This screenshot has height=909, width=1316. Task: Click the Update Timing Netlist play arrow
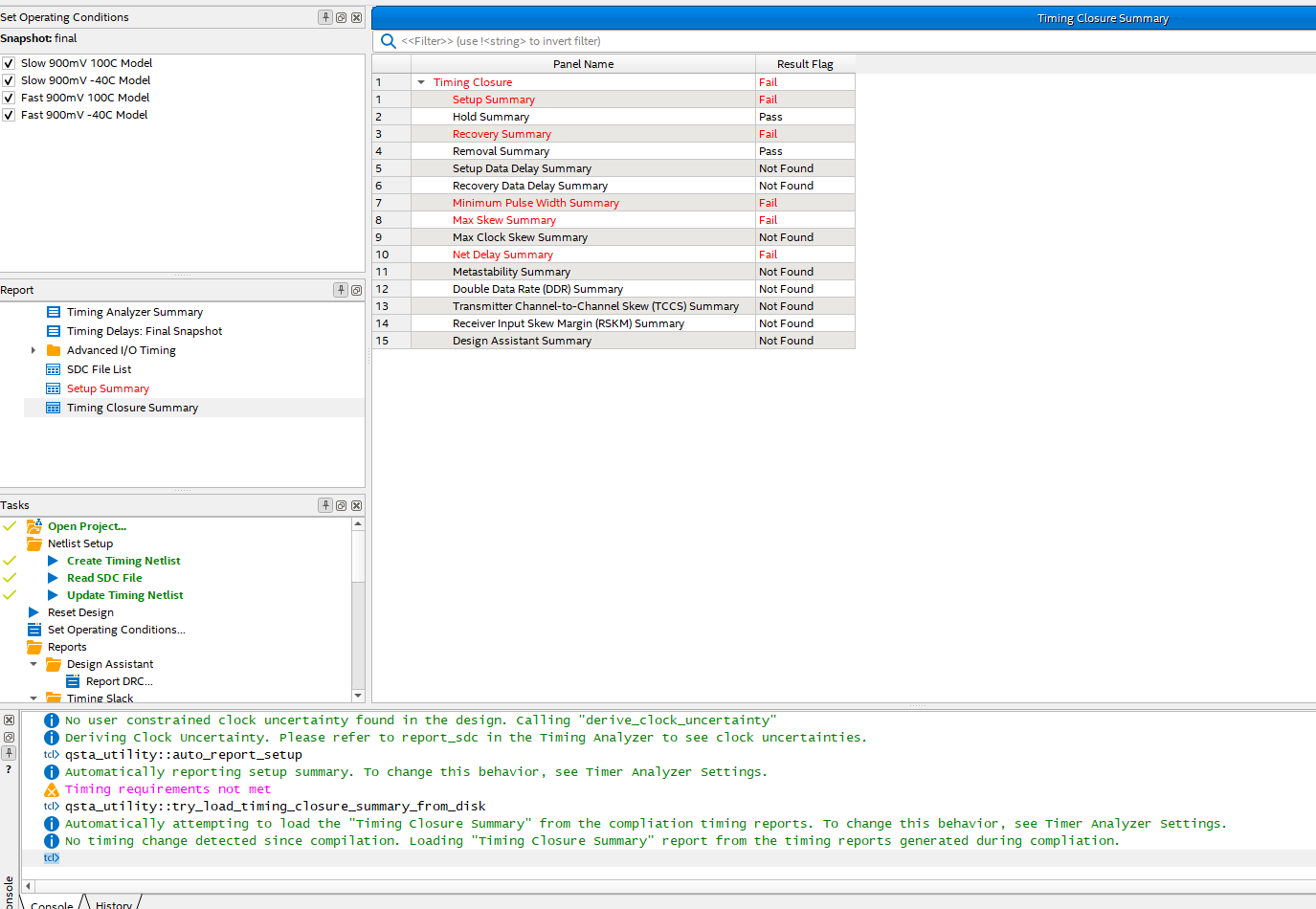(x=53, y=595)
